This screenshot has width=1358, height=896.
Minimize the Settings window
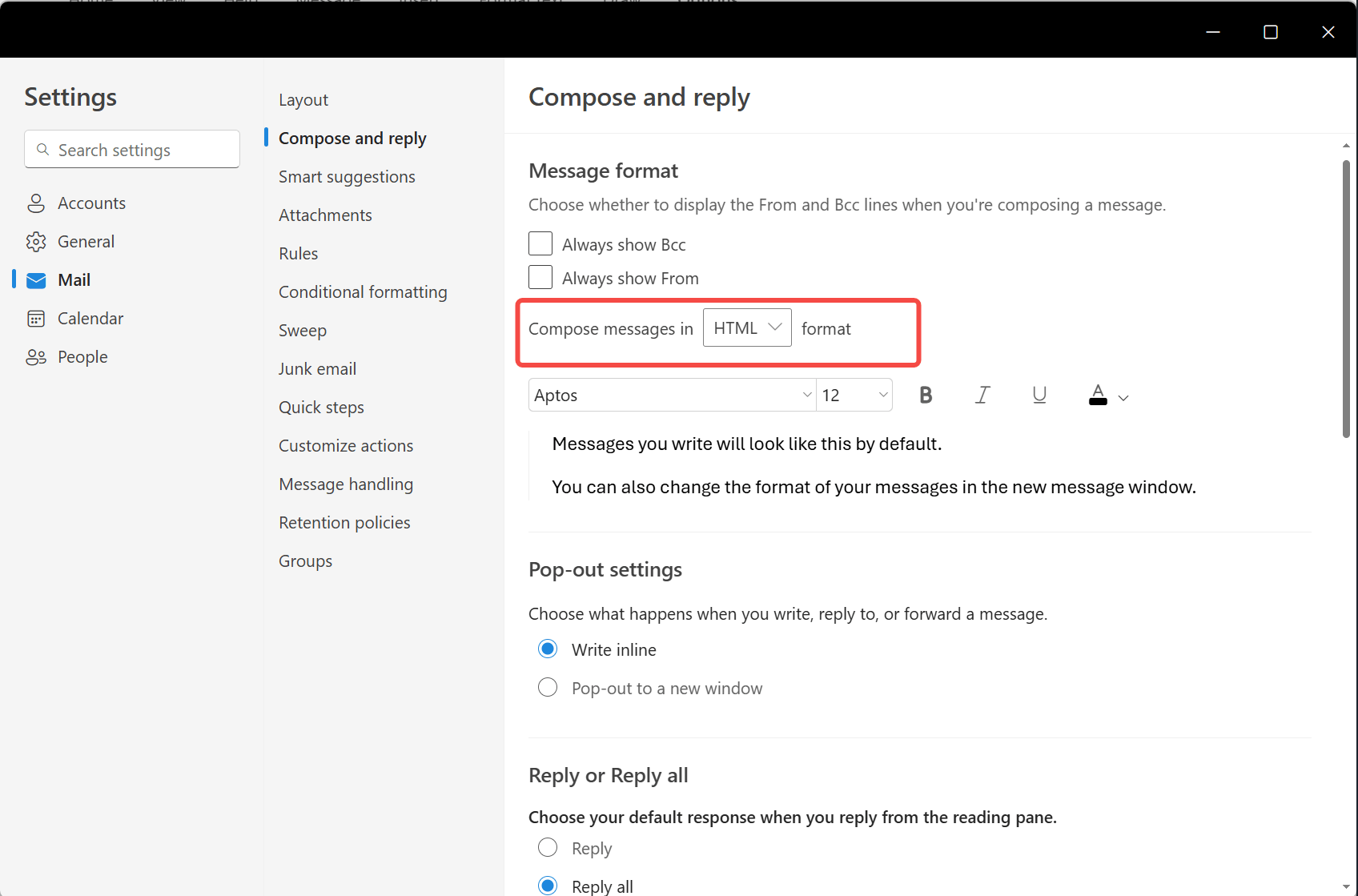click(x=1213, y=31)
